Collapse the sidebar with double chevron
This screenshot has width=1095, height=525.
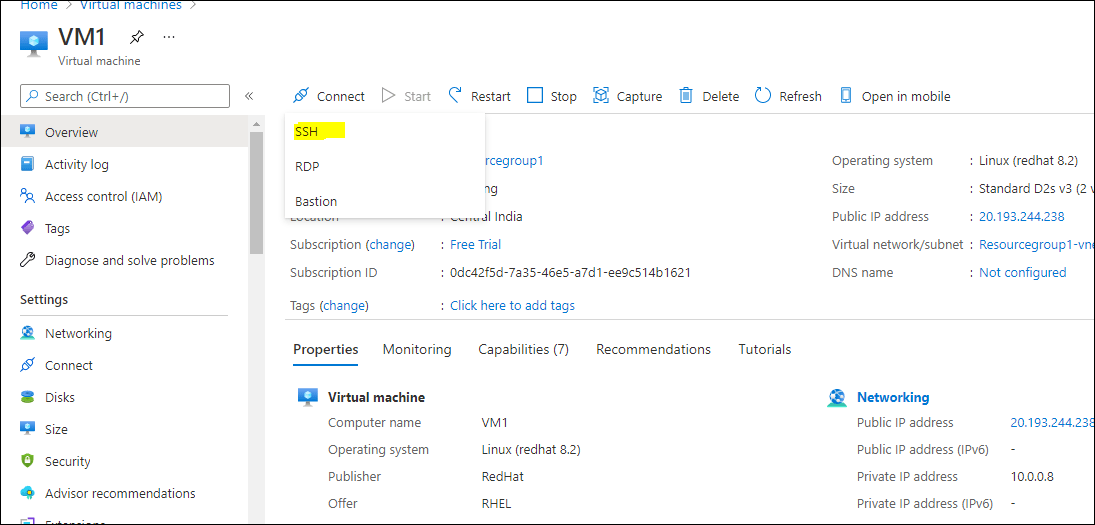(249, 96)
